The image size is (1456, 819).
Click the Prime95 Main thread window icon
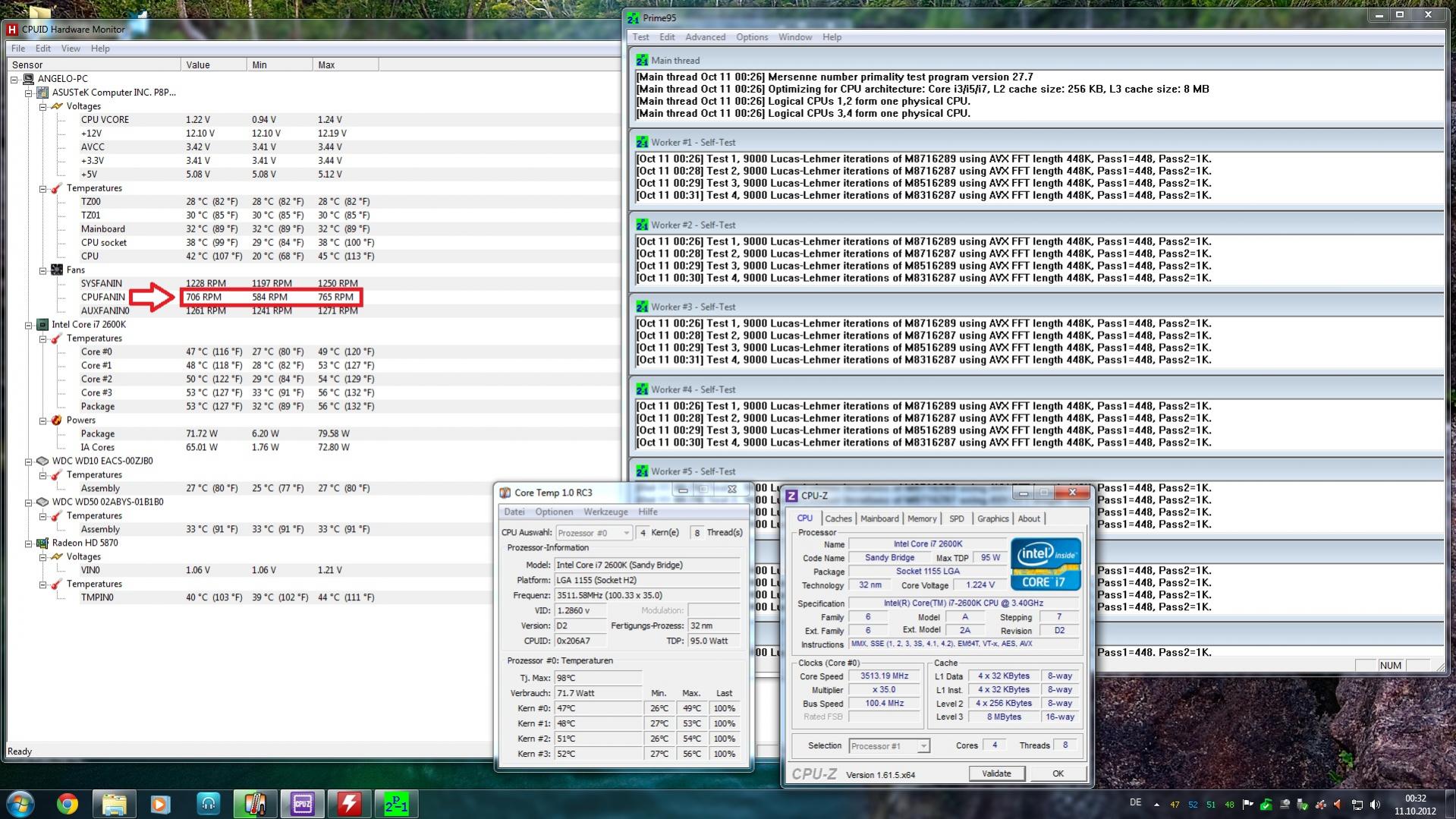[x=642, y=60]
